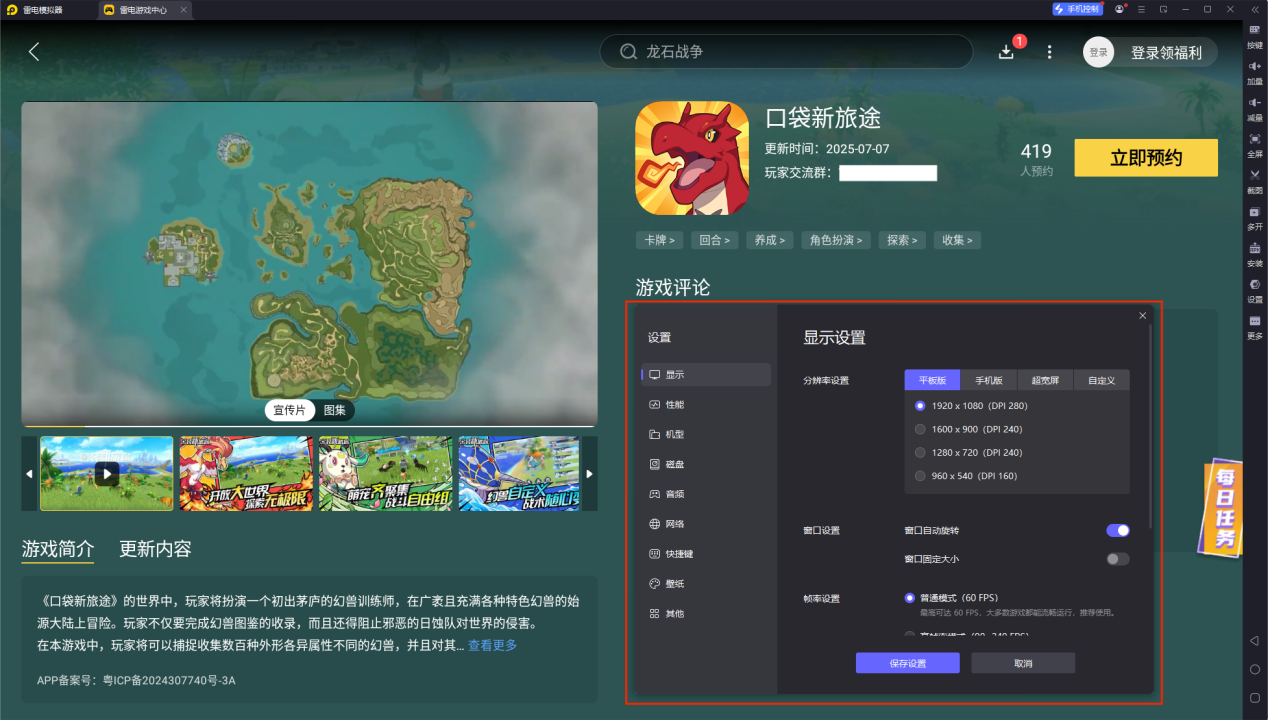
Task: Switch to 手机版 resolution tab
Action: coord(989,380)
